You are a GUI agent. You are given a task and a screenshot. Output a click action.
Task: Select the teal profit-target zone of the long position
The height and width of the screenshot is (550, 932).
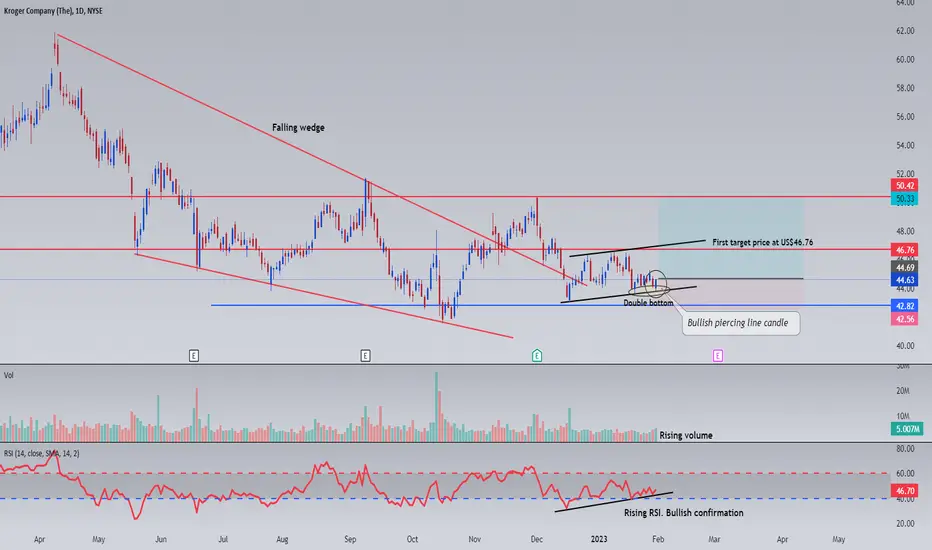[x=731, y=238]
